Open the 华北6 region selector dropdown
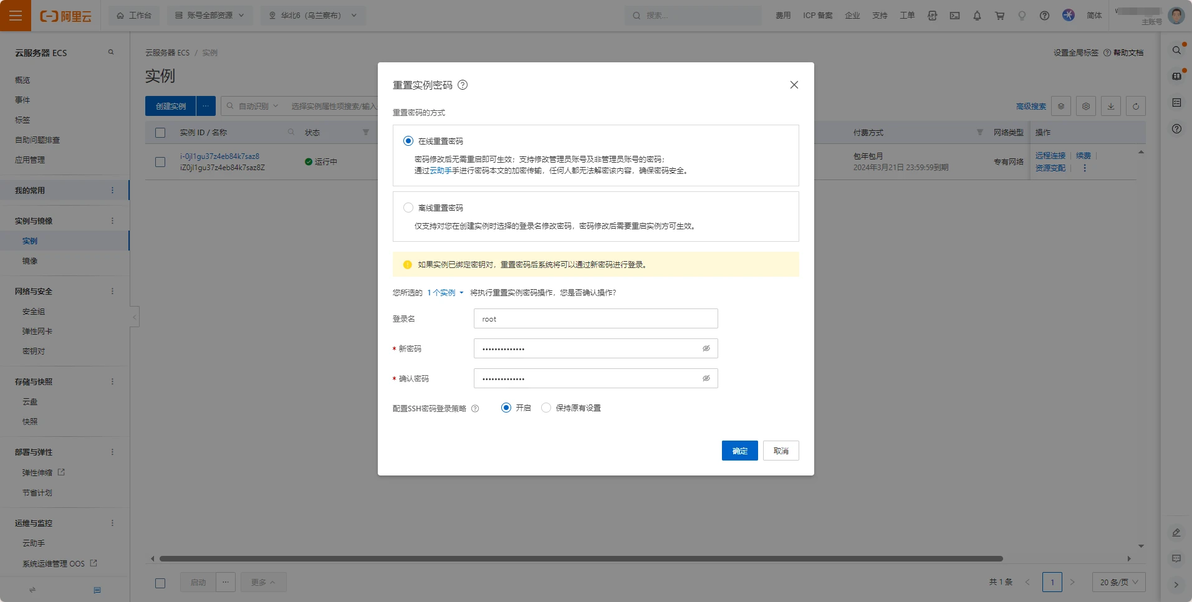Image resolution: width=1192 pixels, height=602 pixels. [312, 15]
